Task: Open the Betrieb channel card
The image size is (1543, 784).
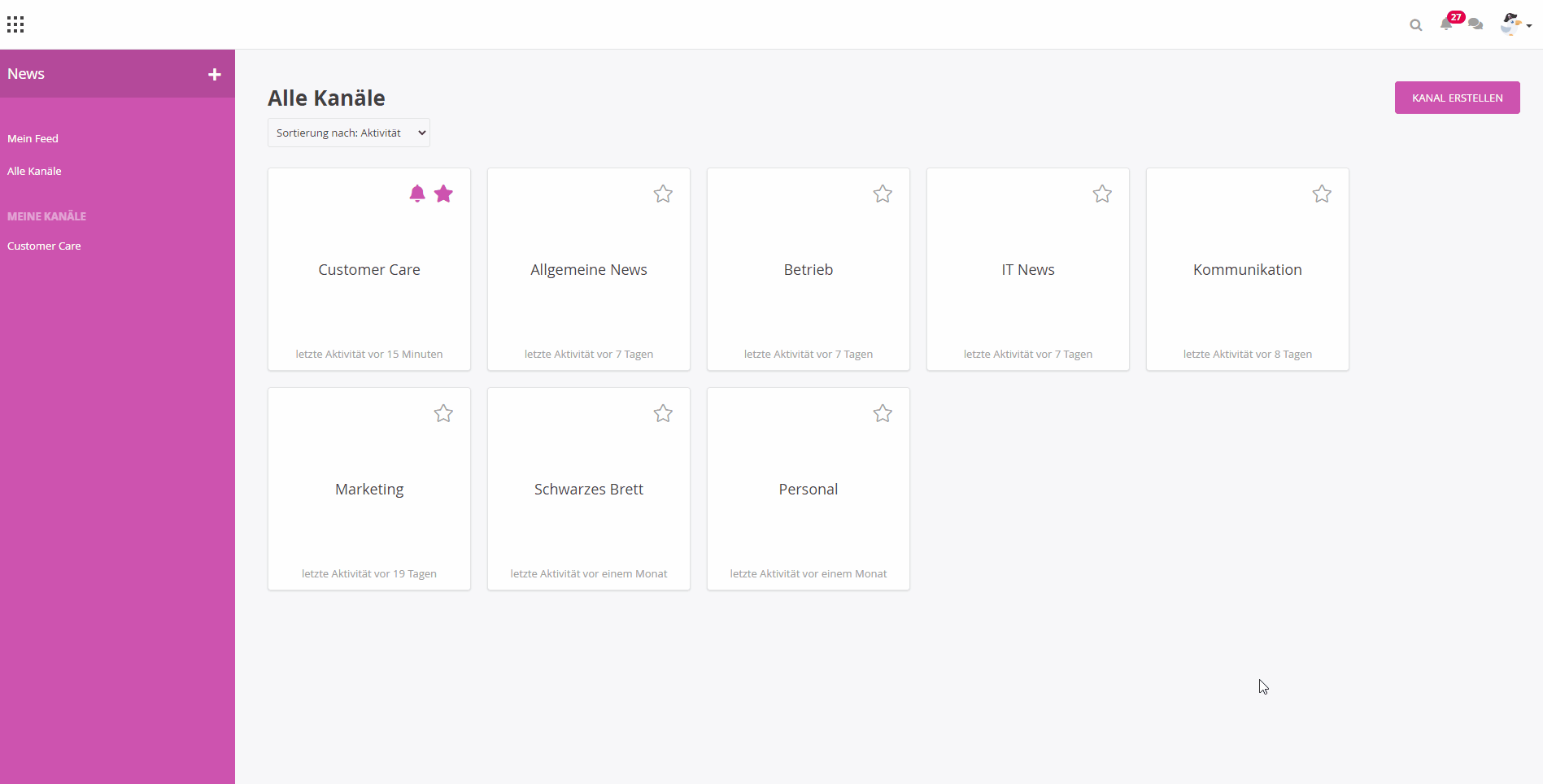Action: click(x=809, y=269)
